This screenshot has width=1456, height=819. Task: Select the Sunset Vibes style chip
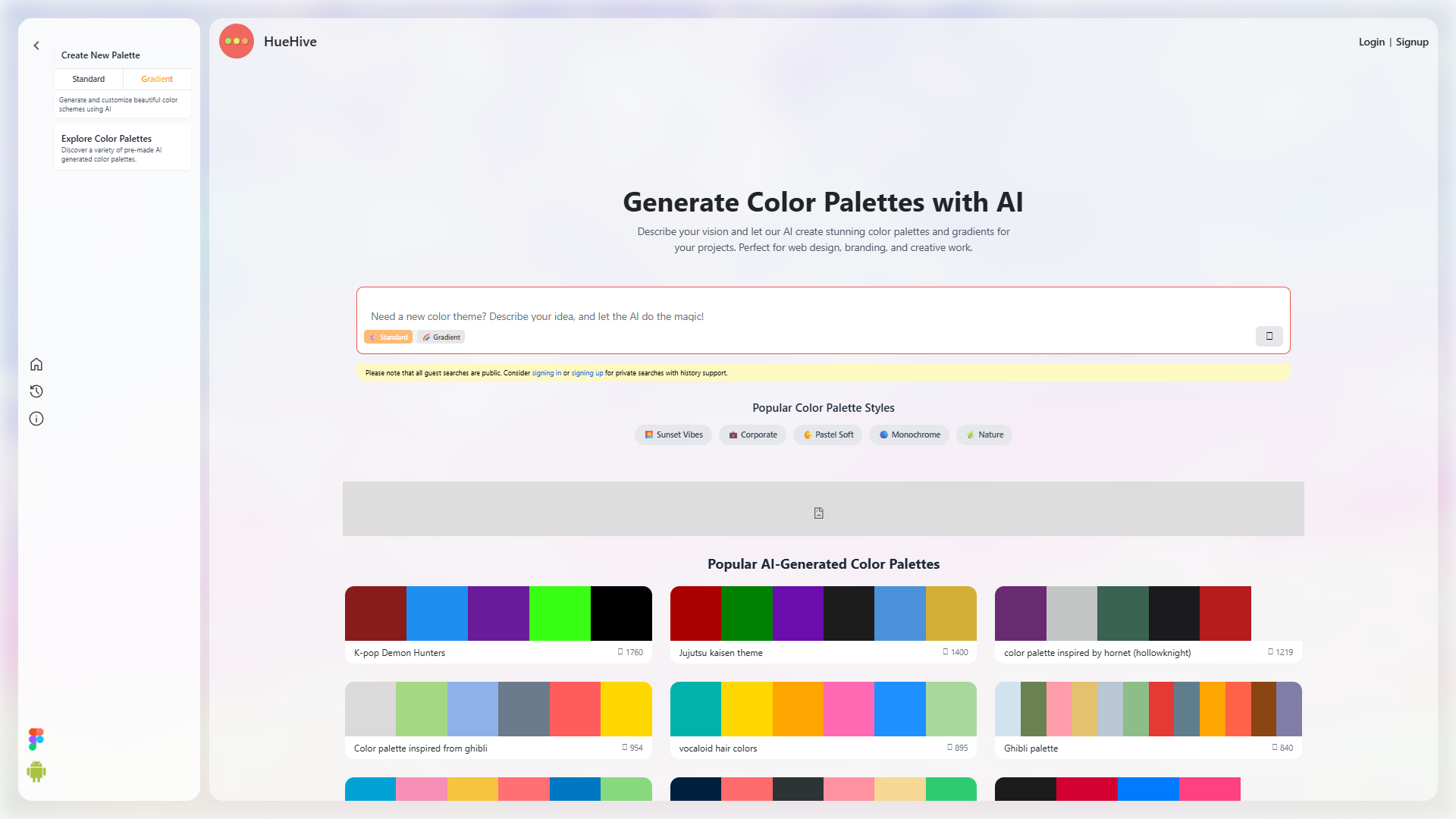[x=673, y=435]
